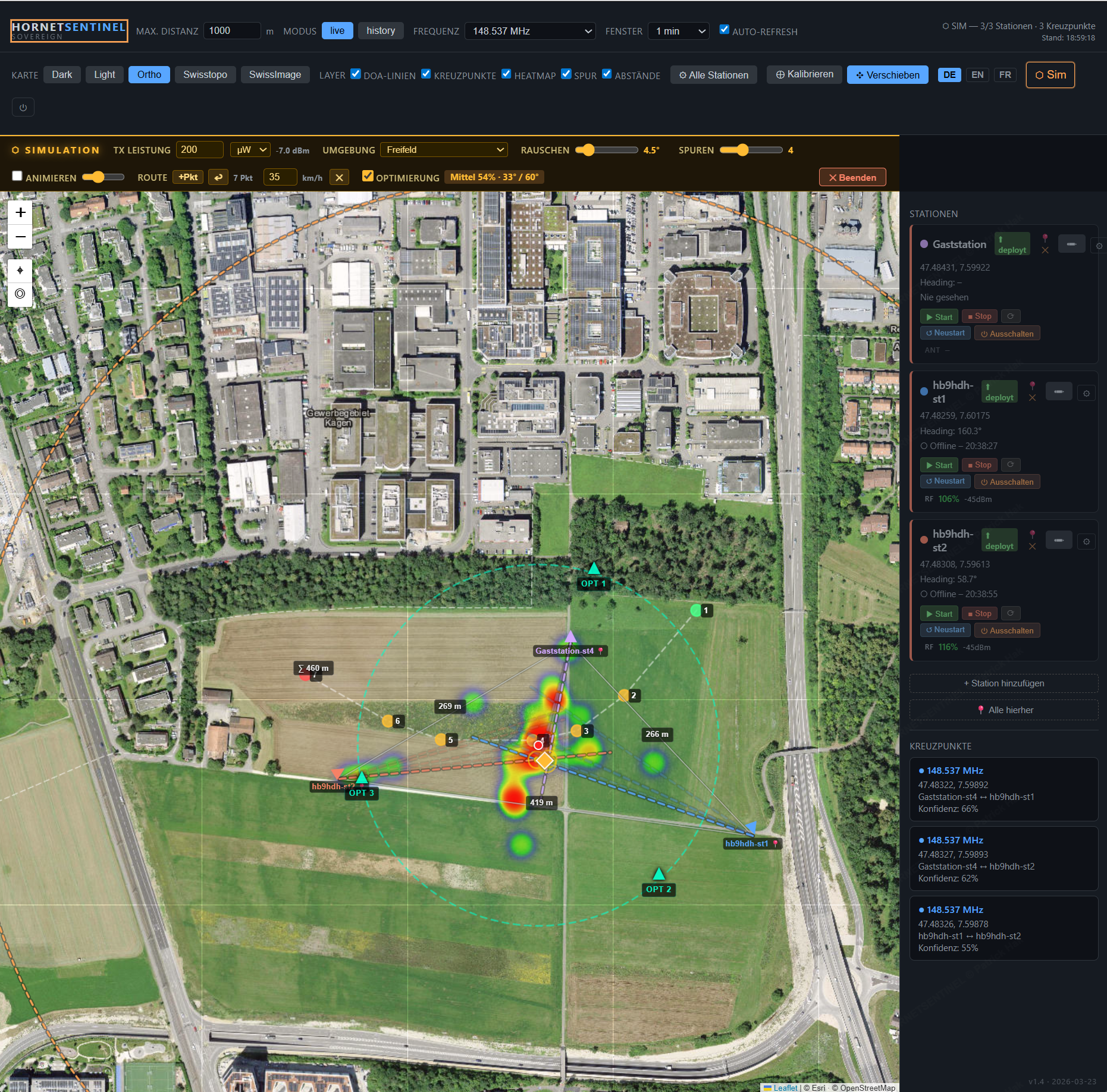Viewport: 1107px width, 1092px height.
Task: Expand the Umgebung Freifeld dropdown
Action: 444,150
